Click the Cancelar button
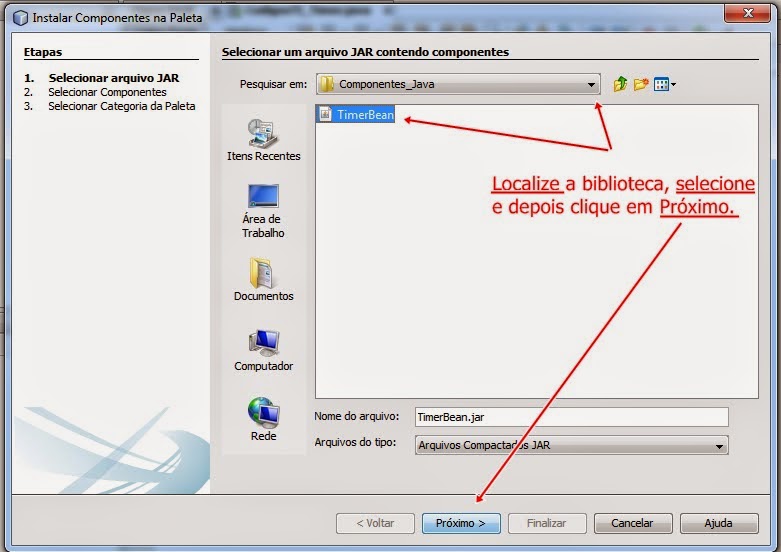The height and width of the screenshot is (552, 781). point(633,524)
